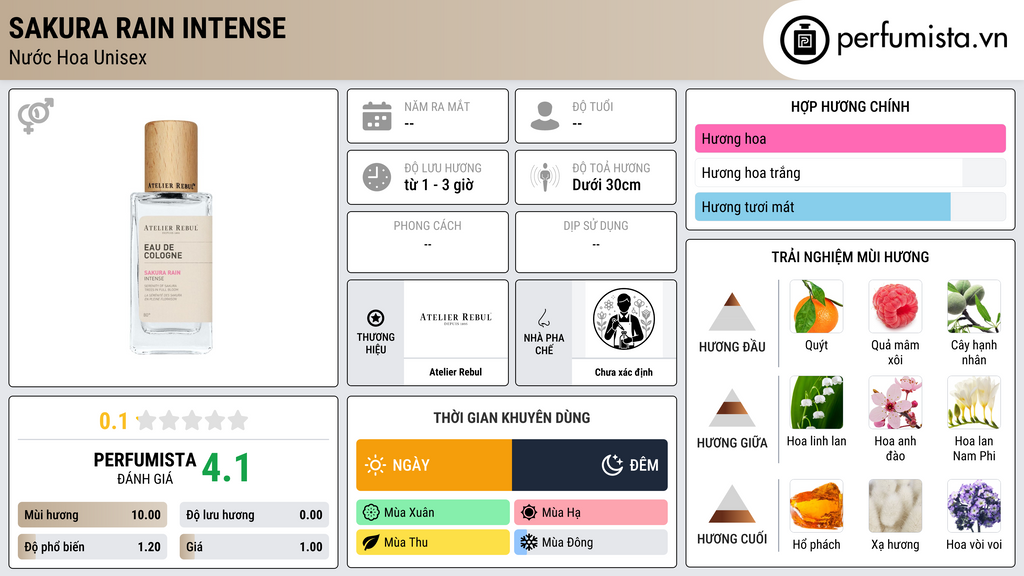Click the leaf icon for Mùa Thu
1024x576 pixels.
pos(371,542)
